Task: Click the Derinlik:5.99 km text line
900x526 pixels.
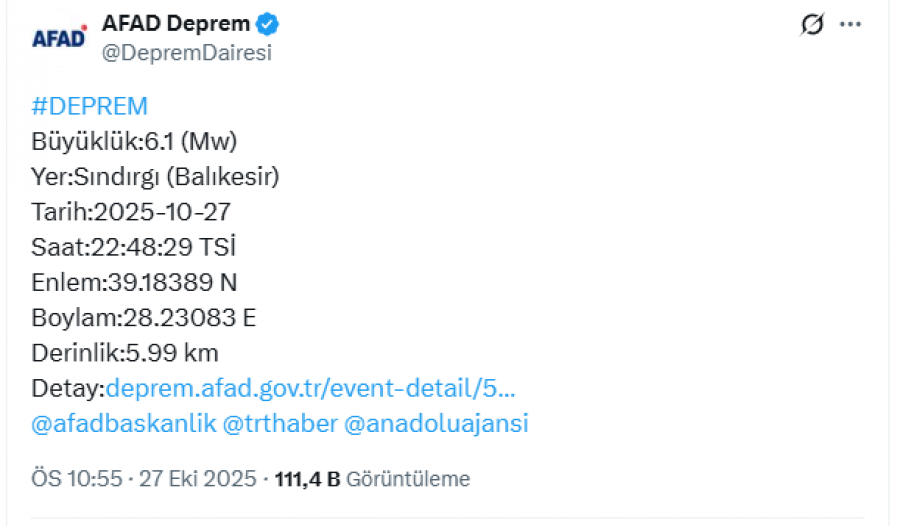Action: click(x=125, y=352)
